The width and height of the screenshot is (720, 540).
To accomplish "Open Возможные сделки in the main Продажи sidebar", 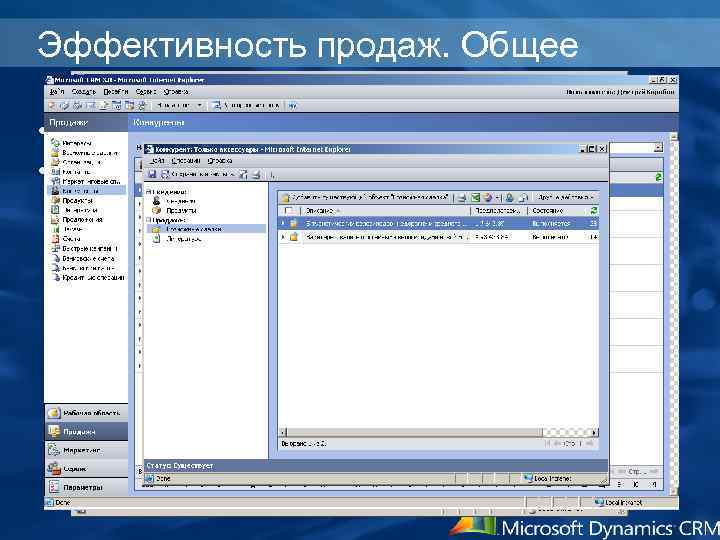I will tap(84, 152).
